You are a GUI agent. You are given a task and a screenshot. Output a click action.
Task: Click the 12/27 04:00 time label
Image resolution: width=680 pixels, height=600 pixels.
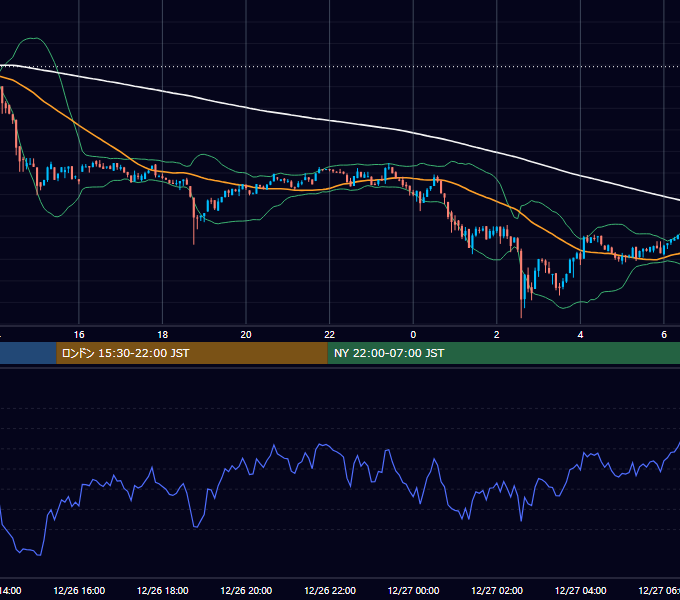(581, 590)
